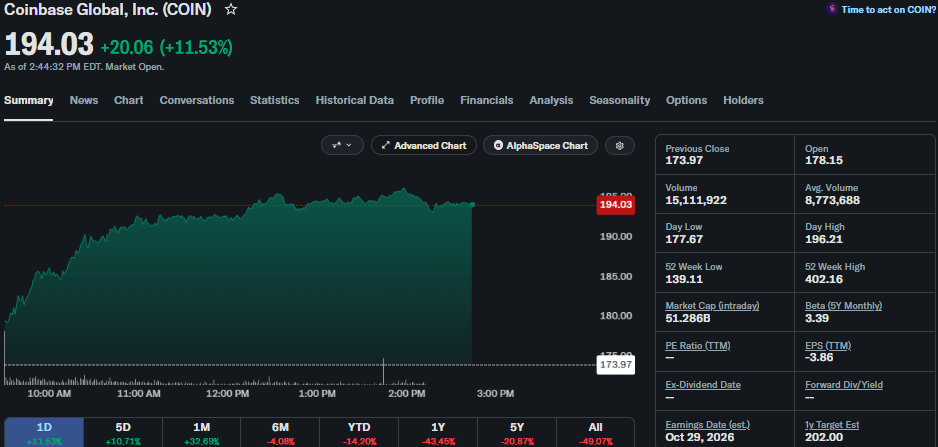938x447 pixels.
Task: Click Day Low value 177.67
Action: 684,239
